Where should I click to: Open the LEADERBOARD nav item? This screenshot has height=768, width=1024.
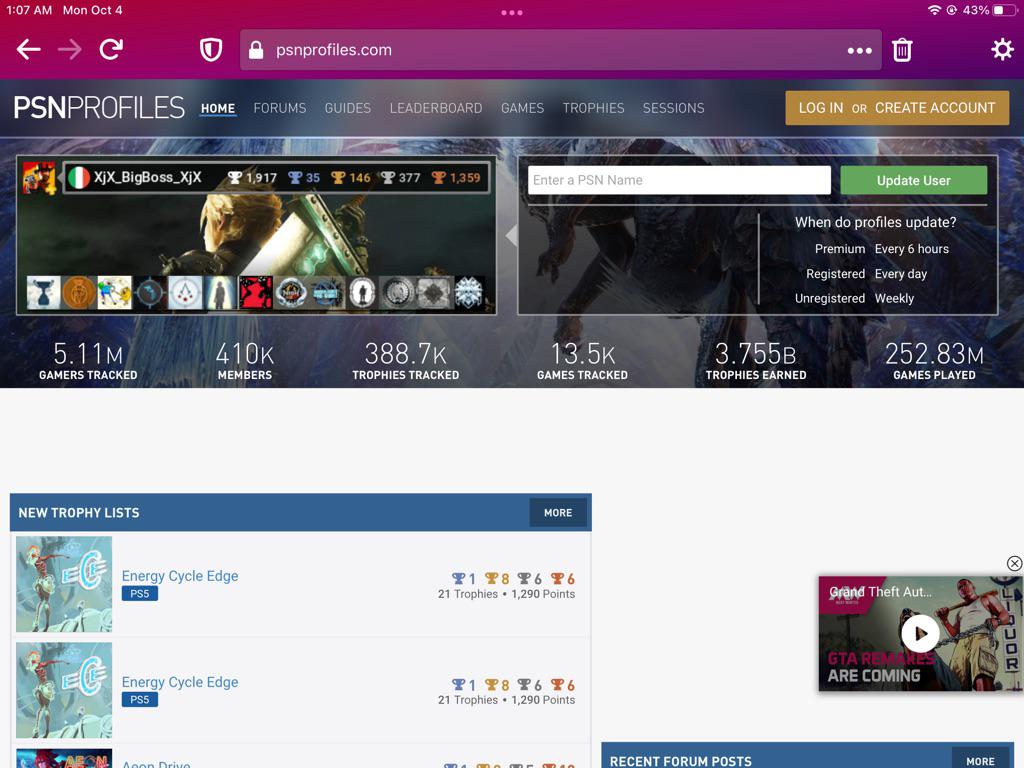pyautogui.click(x=436, y=108)
